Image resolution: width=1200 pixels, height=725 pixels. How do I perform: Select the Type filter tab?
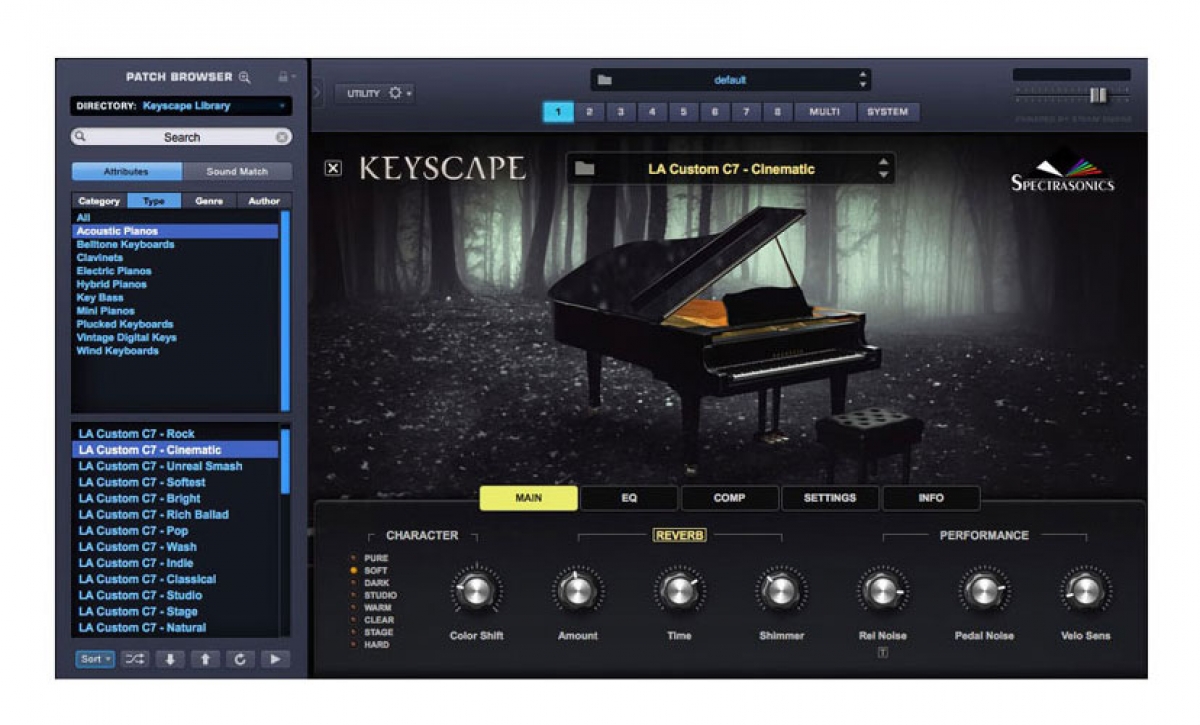click(x=154, y=201)
